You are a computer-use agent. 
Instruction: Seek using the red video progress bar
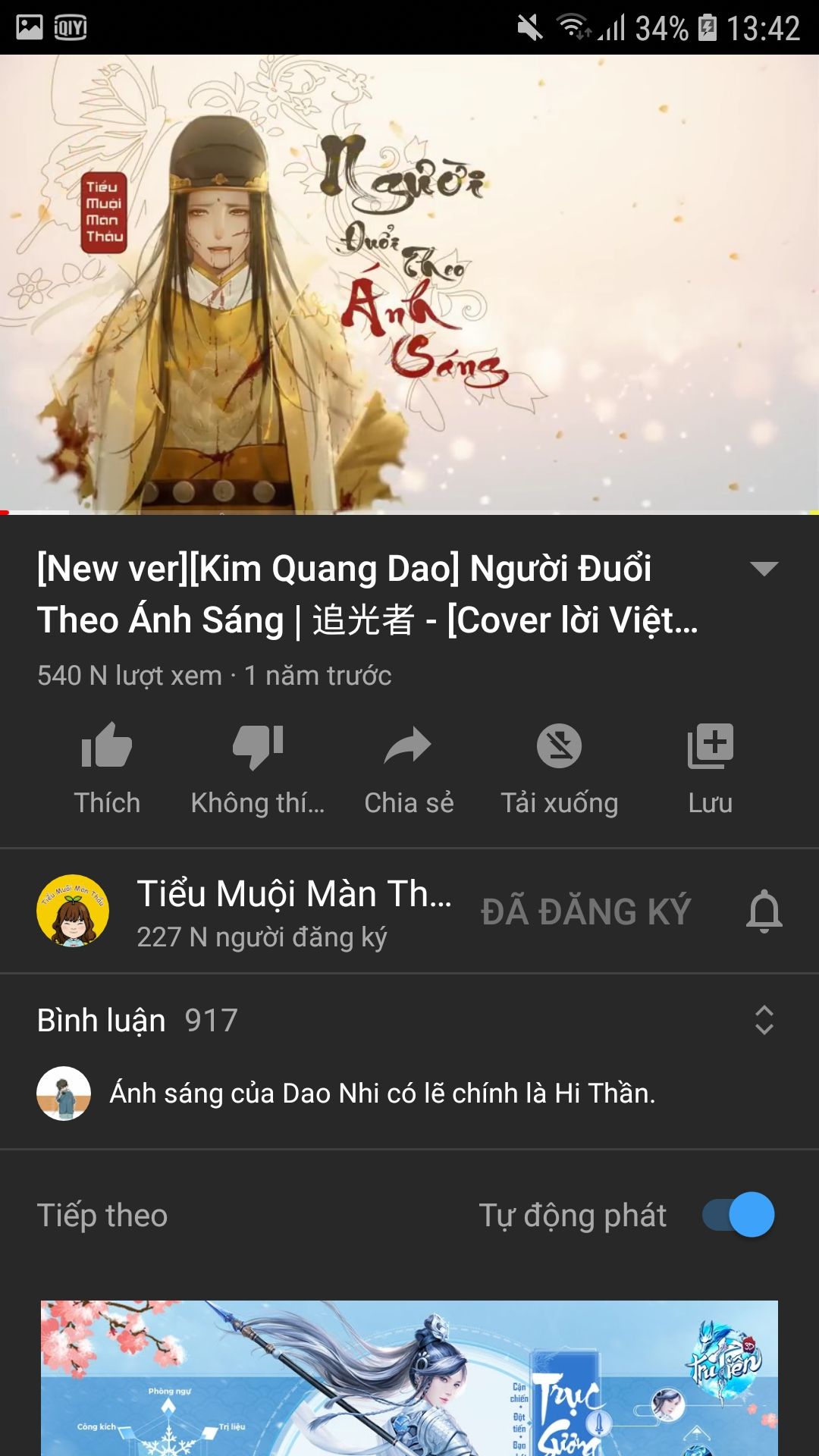tap(409, 513)
